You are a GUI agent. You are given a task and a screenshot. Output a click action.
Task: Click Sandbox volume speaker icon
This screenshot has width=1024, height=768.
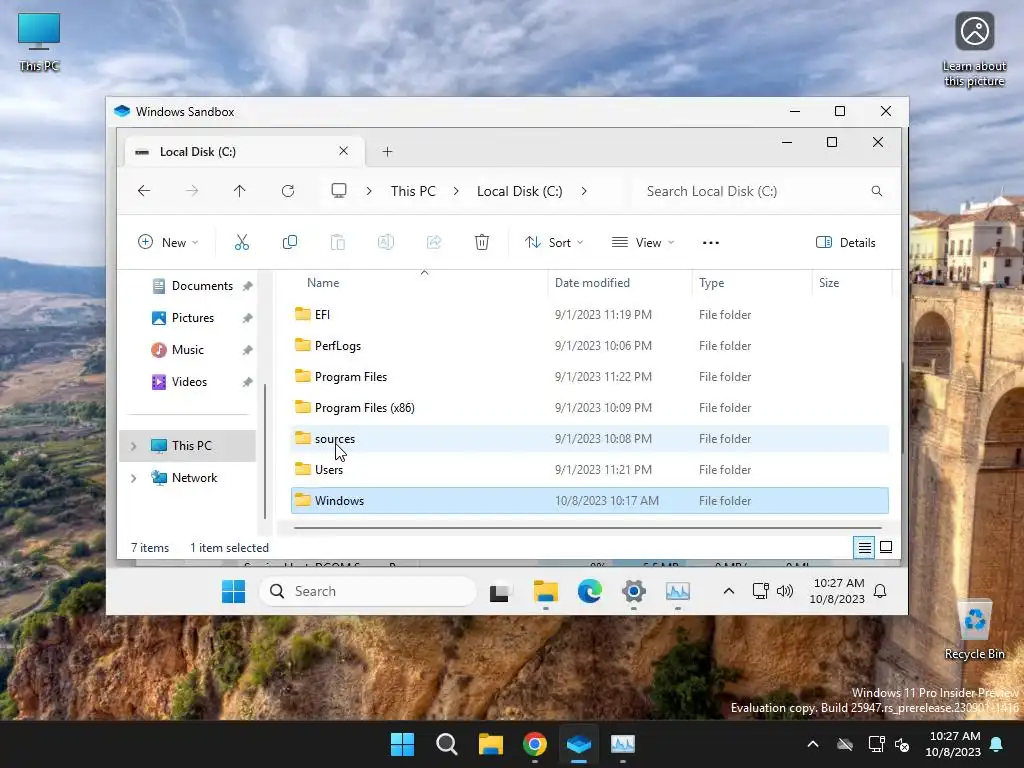pos(785,591)
